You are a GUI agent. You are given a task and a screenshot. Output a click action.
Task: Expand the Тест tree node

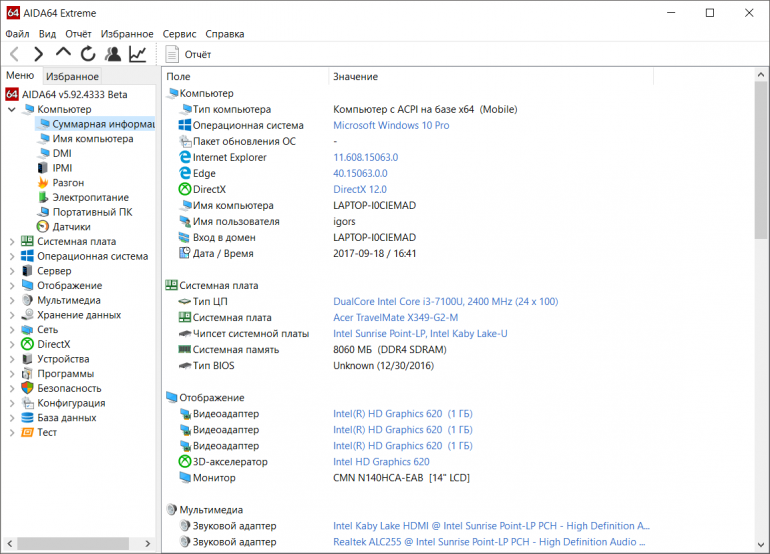(x=12, y=433)
